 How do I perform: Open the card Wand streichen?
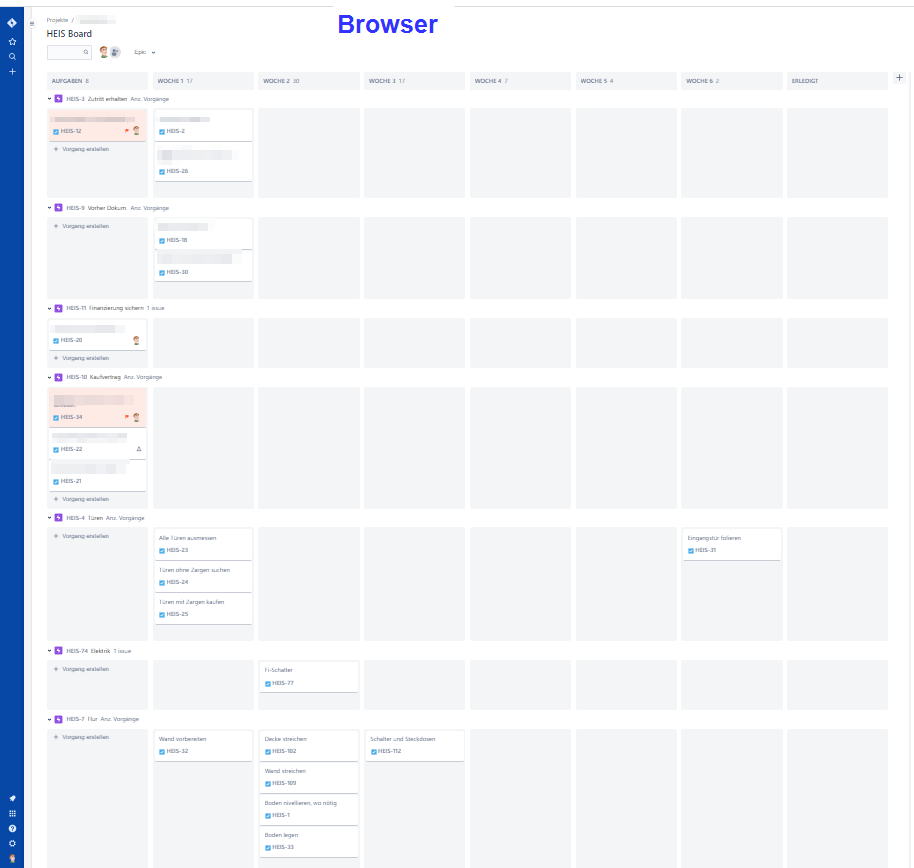pos(309,777)
